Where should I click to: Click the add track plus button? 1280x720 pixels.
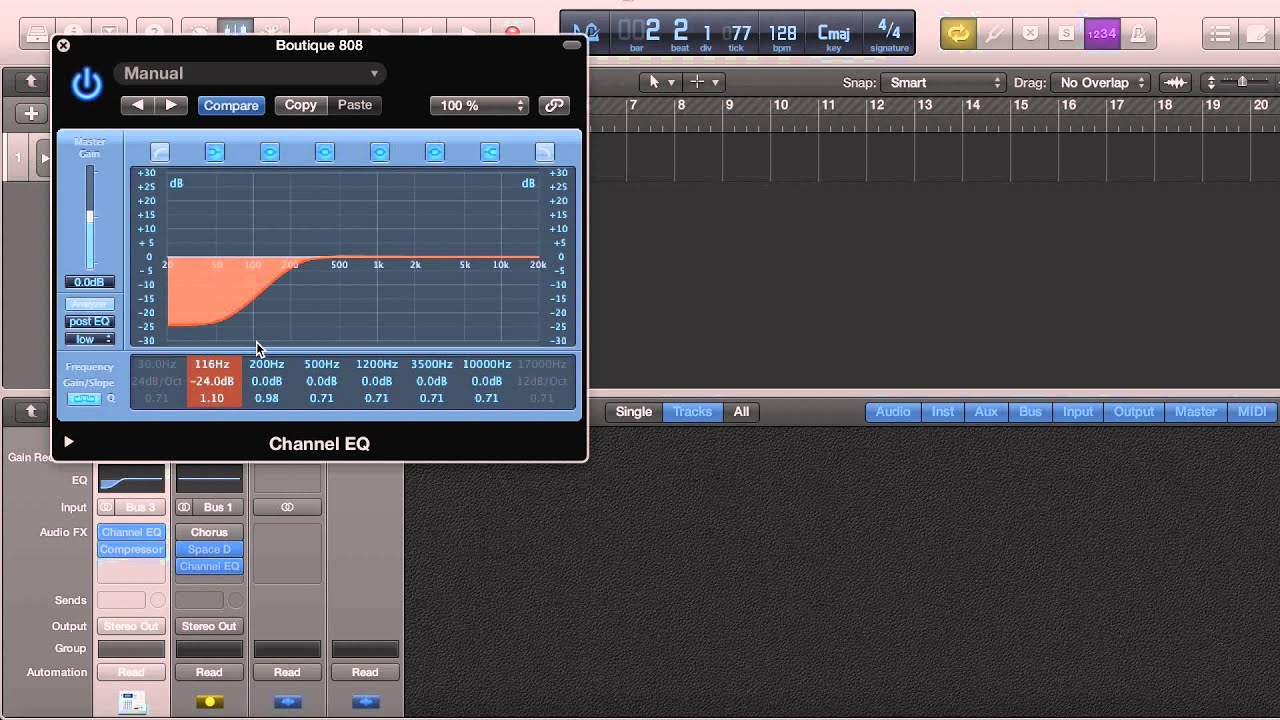[31, 114]
